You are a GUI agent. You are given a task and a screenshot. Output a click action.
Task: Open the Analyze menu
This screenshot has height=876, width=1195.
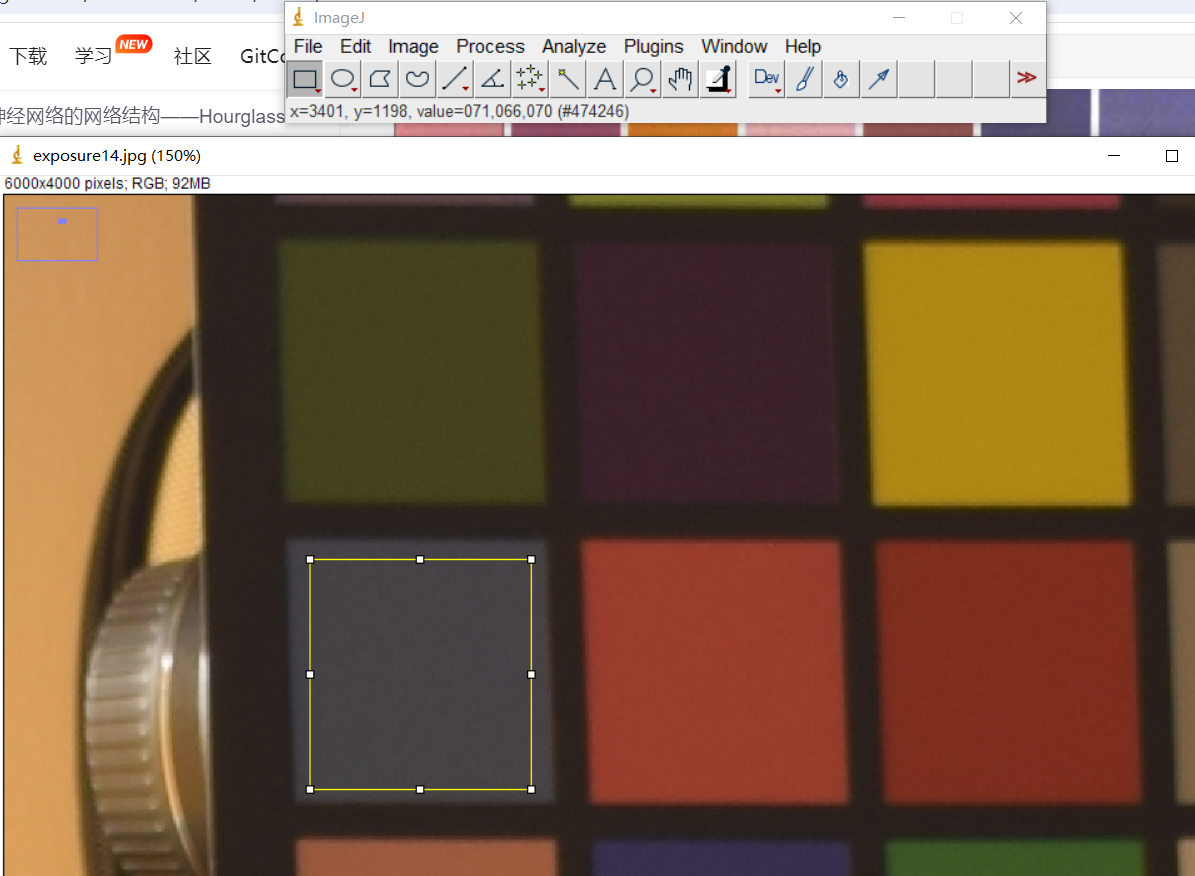tap(574, 47)
